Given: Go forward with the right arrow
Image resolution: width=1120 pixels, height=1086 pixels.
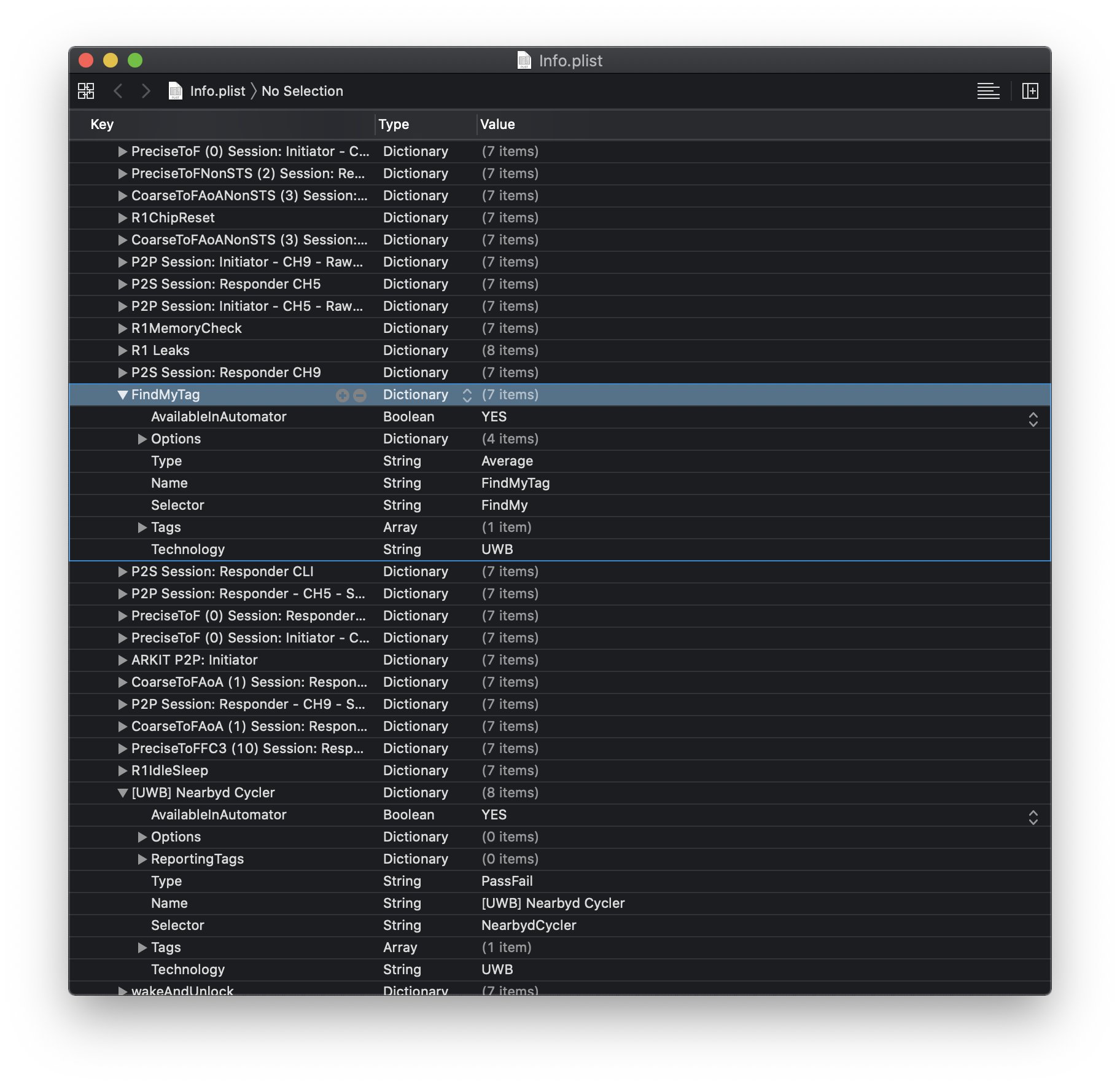Looking at the screenshot, I should click(x=146, y=91).
